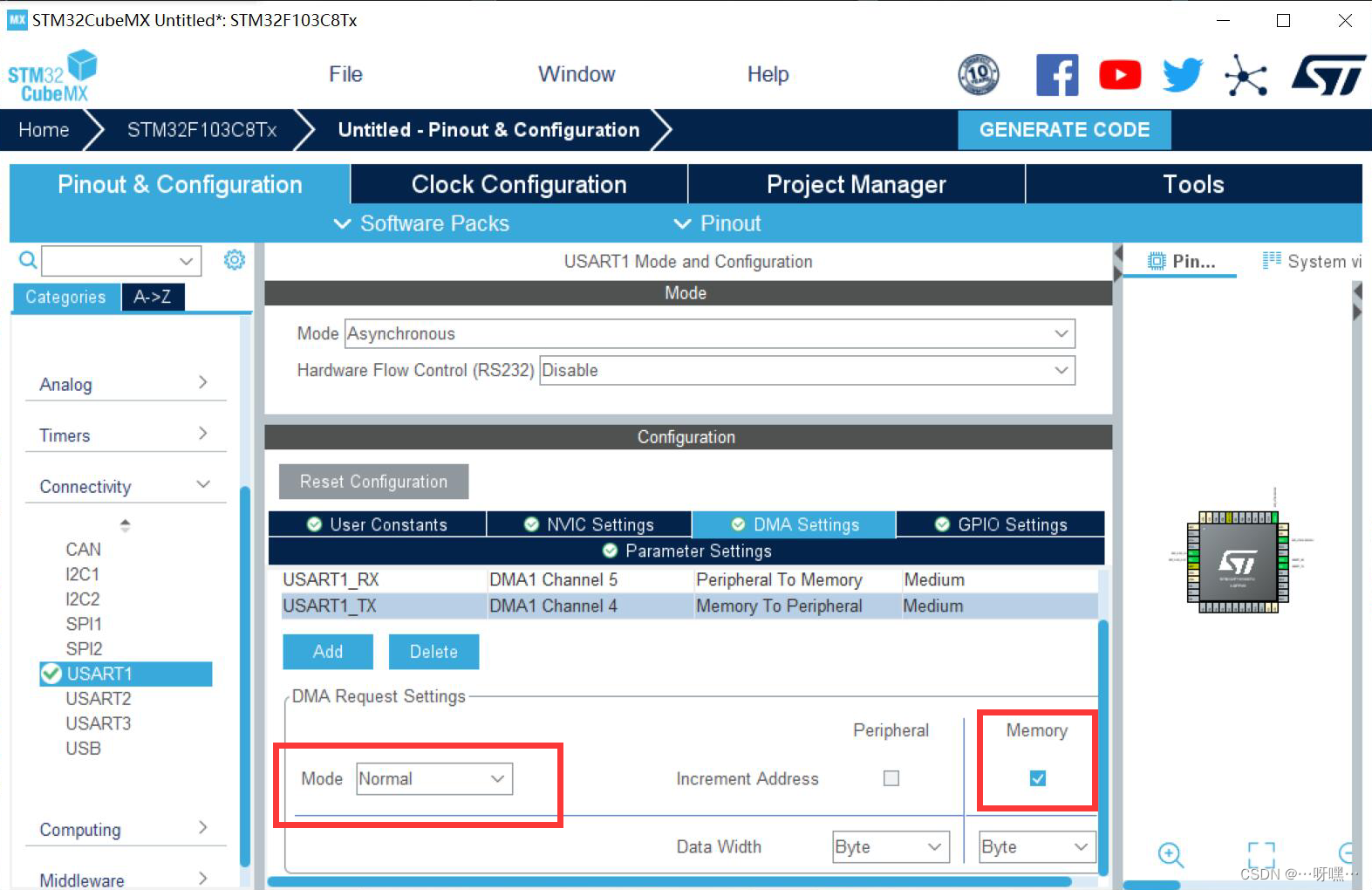1372x890 pixels.
Task: Switch to Pinout view tab
Action: pyautogui.click(x=1181, y=261)
